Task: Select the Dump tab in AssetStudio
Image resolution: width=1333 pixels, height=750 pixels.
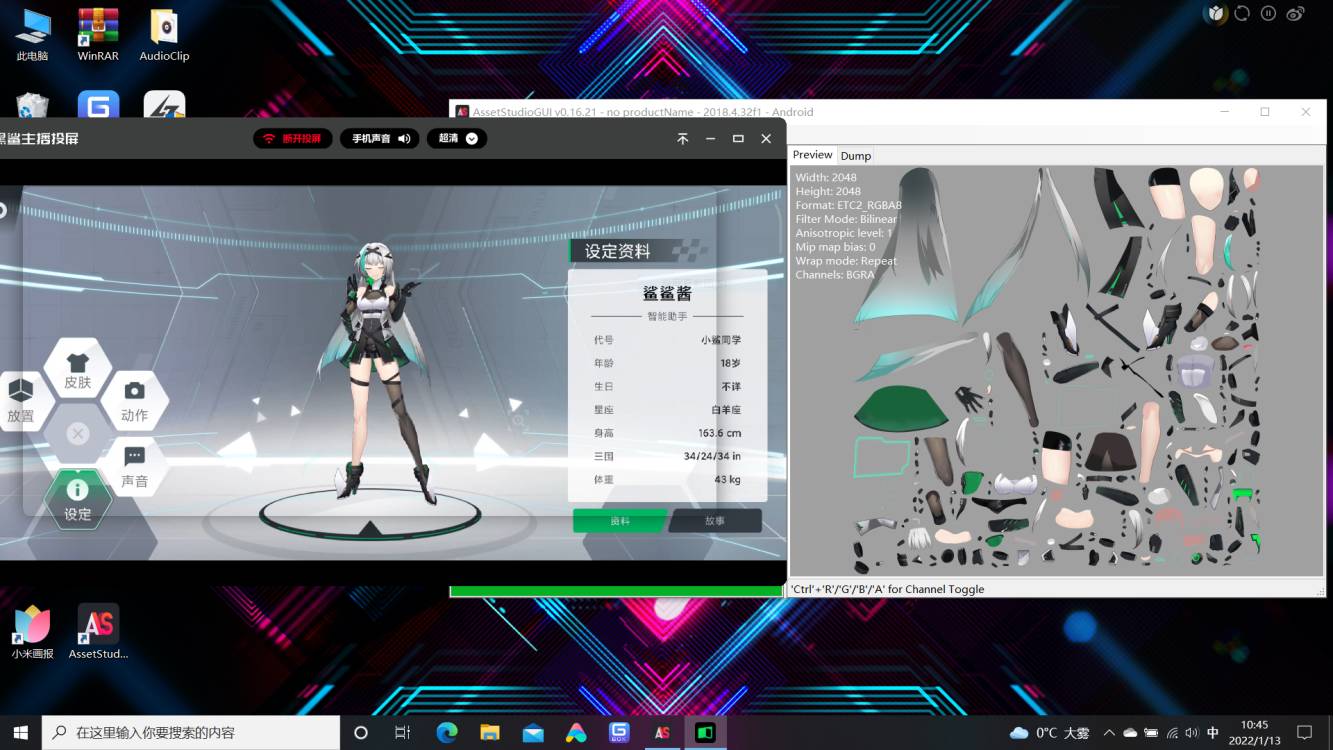Action: (856, 156)
